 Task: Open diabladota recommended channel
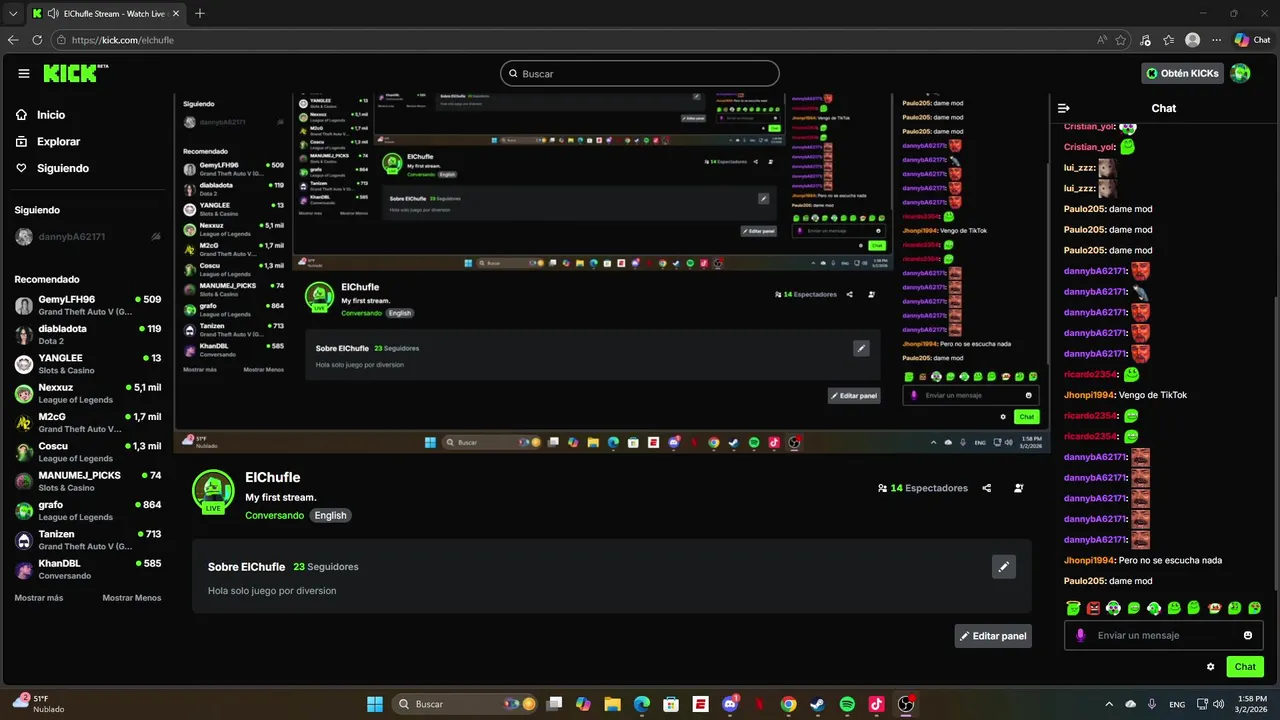[x=88, y=335]
